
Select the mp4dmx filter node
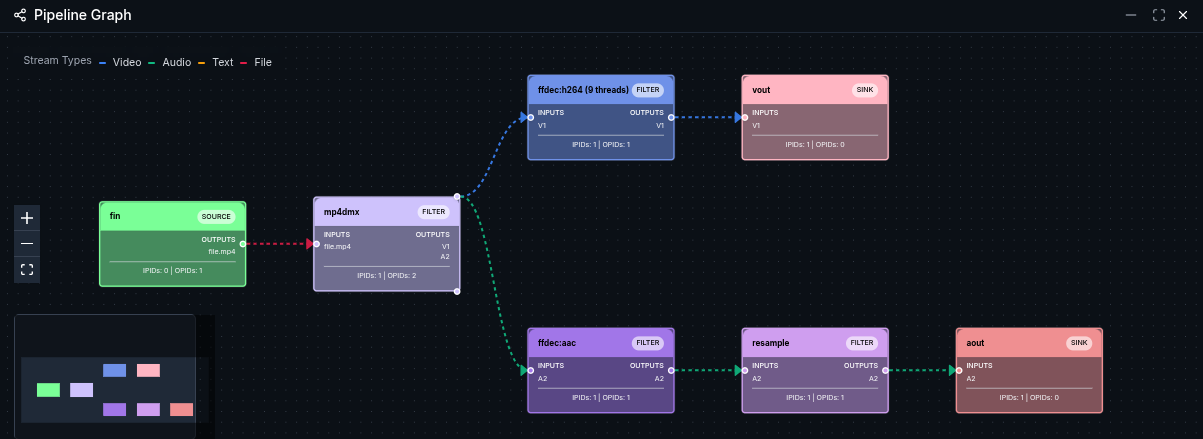coord(387,243)
